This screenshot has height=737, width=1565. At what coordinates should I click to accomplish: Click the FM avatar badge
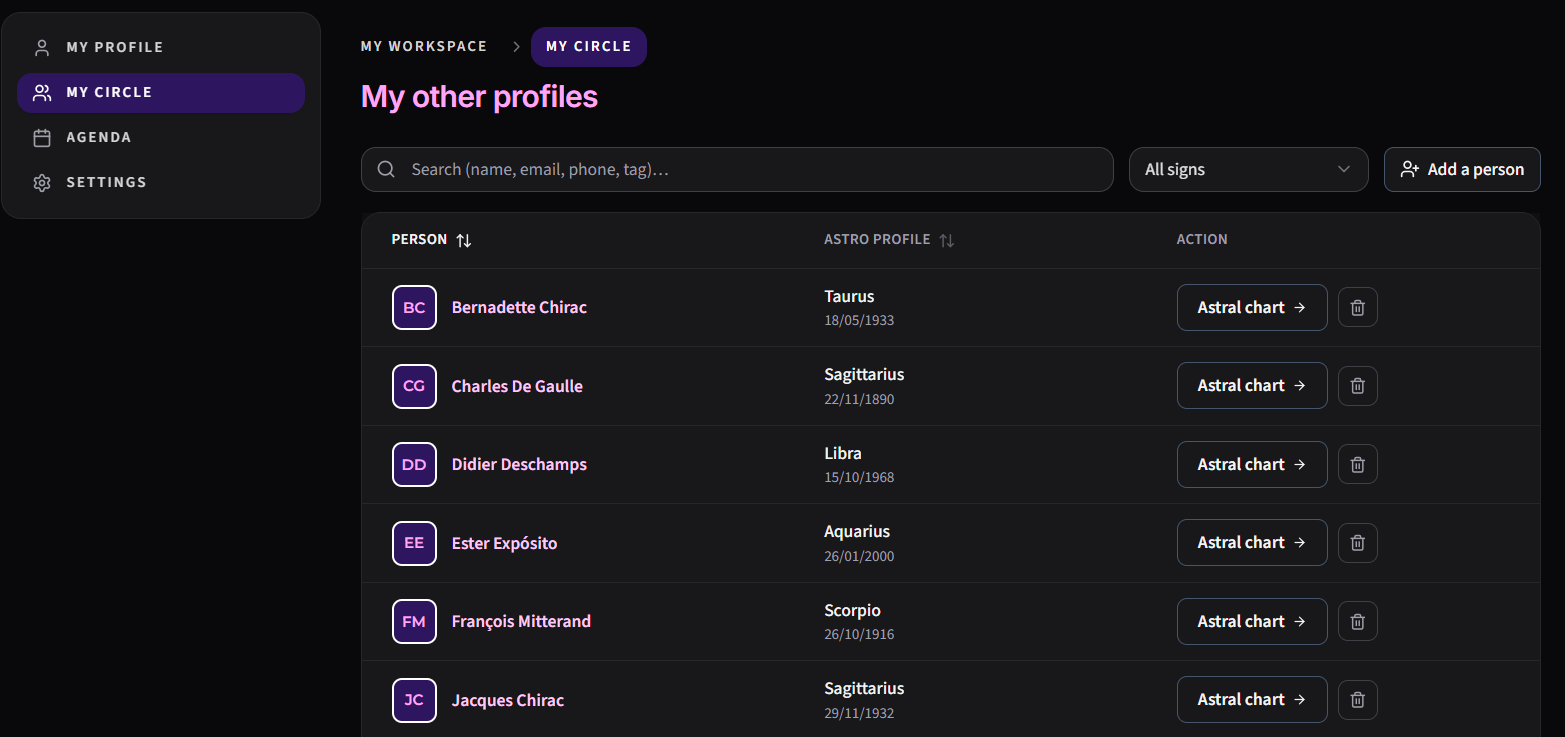pos(414,621)
